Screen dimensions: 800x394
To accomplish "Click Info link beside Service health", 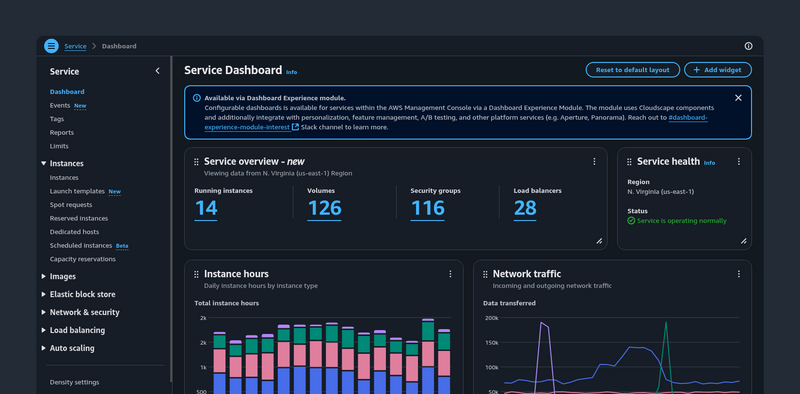I will (x=709, y=163).
